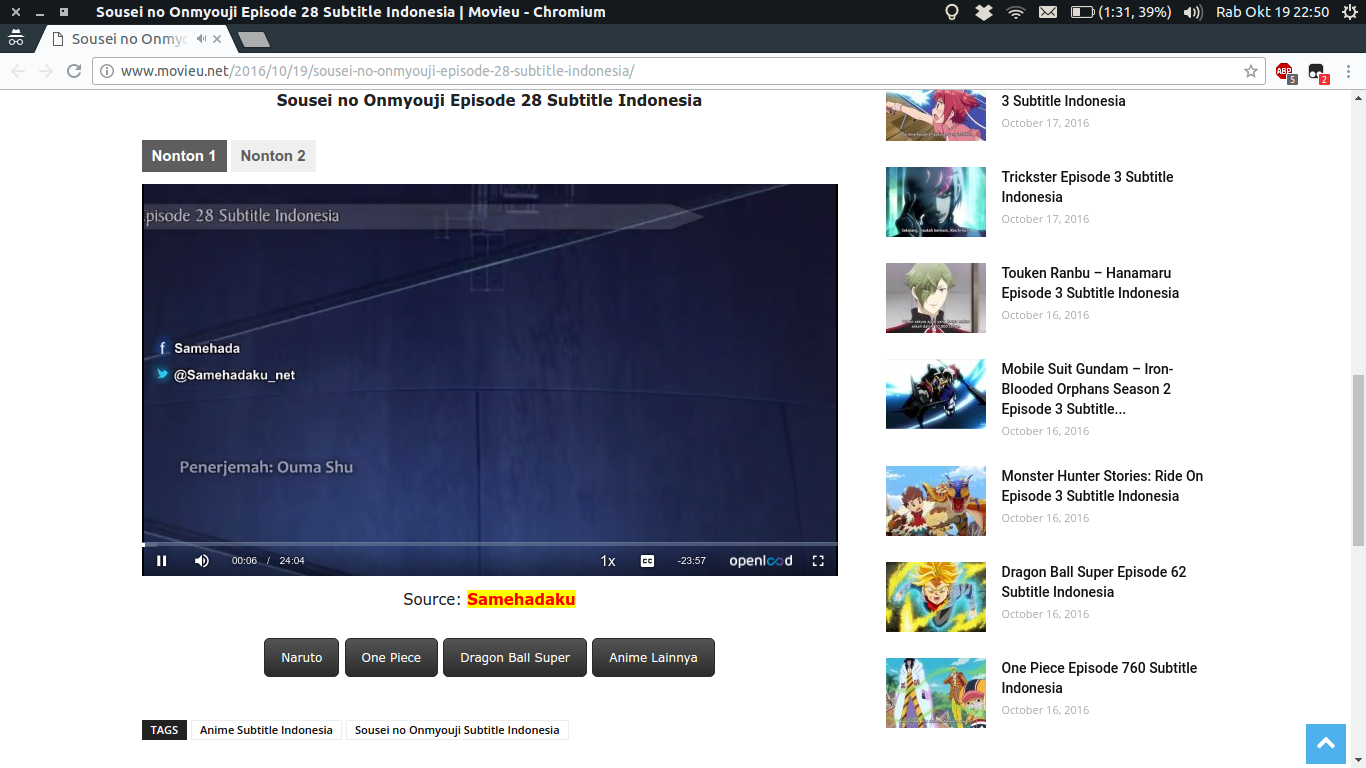1366x768 pixels.
Task: Open the Chromium three-dot menu
Action: point(1349,71)
